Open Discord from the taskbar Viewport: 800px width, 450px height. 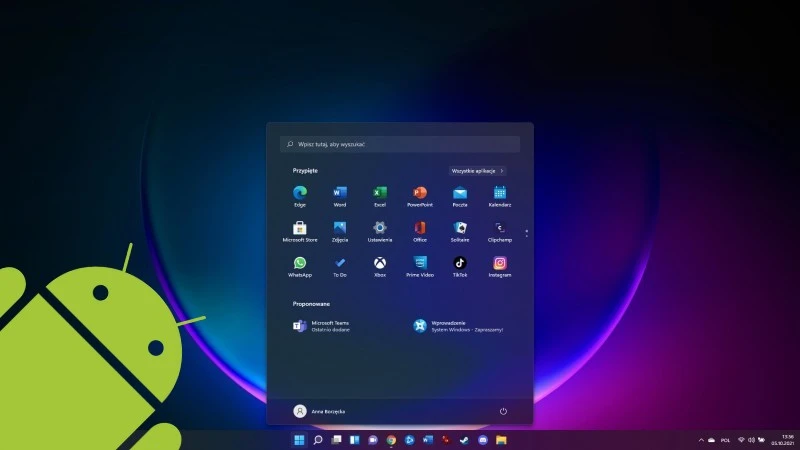[x=483, y=440]
